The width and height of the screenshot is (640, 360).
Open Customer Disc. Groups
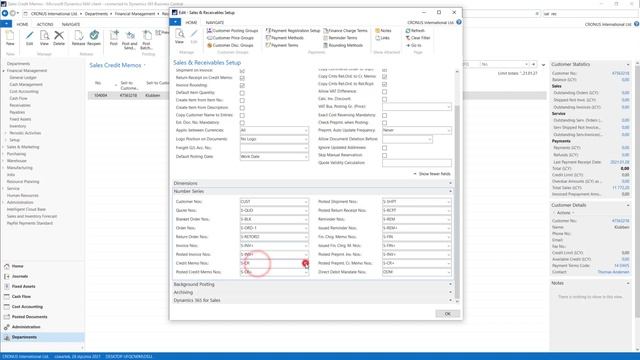(230, 45)
